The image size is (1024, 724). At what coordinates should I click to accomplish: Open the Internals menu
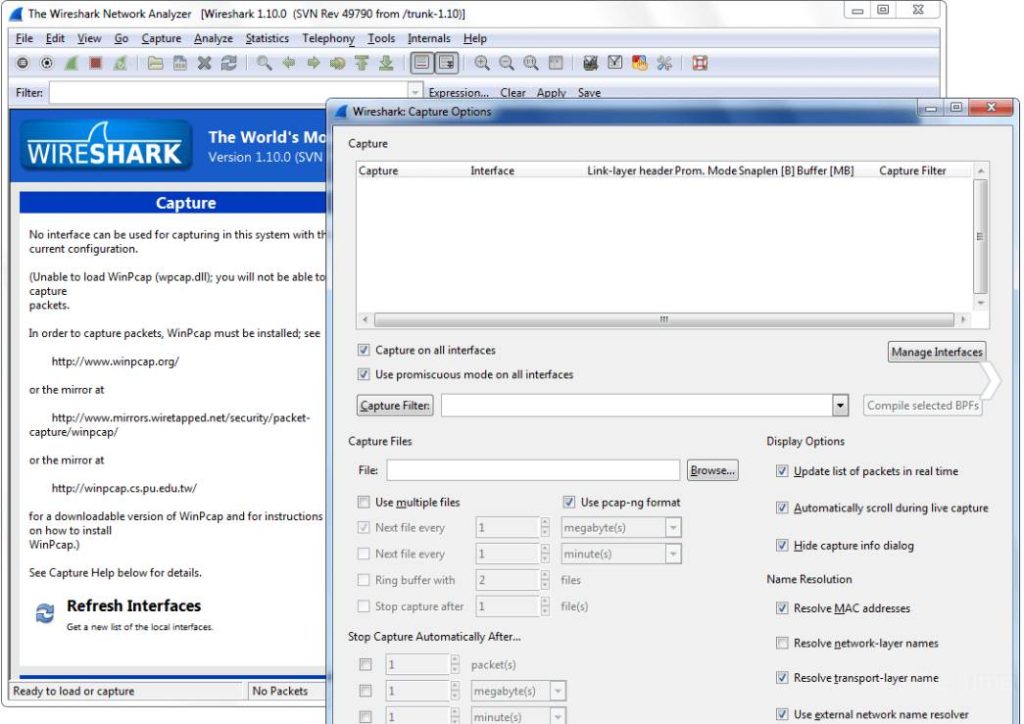tap(429, 39)
